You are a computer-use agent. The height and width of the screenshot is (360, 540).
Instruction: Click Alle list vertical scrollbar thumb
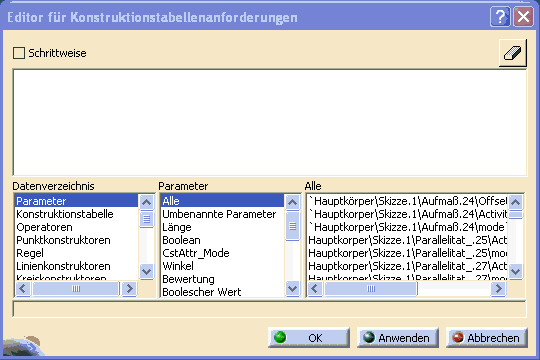click(516, 215)
